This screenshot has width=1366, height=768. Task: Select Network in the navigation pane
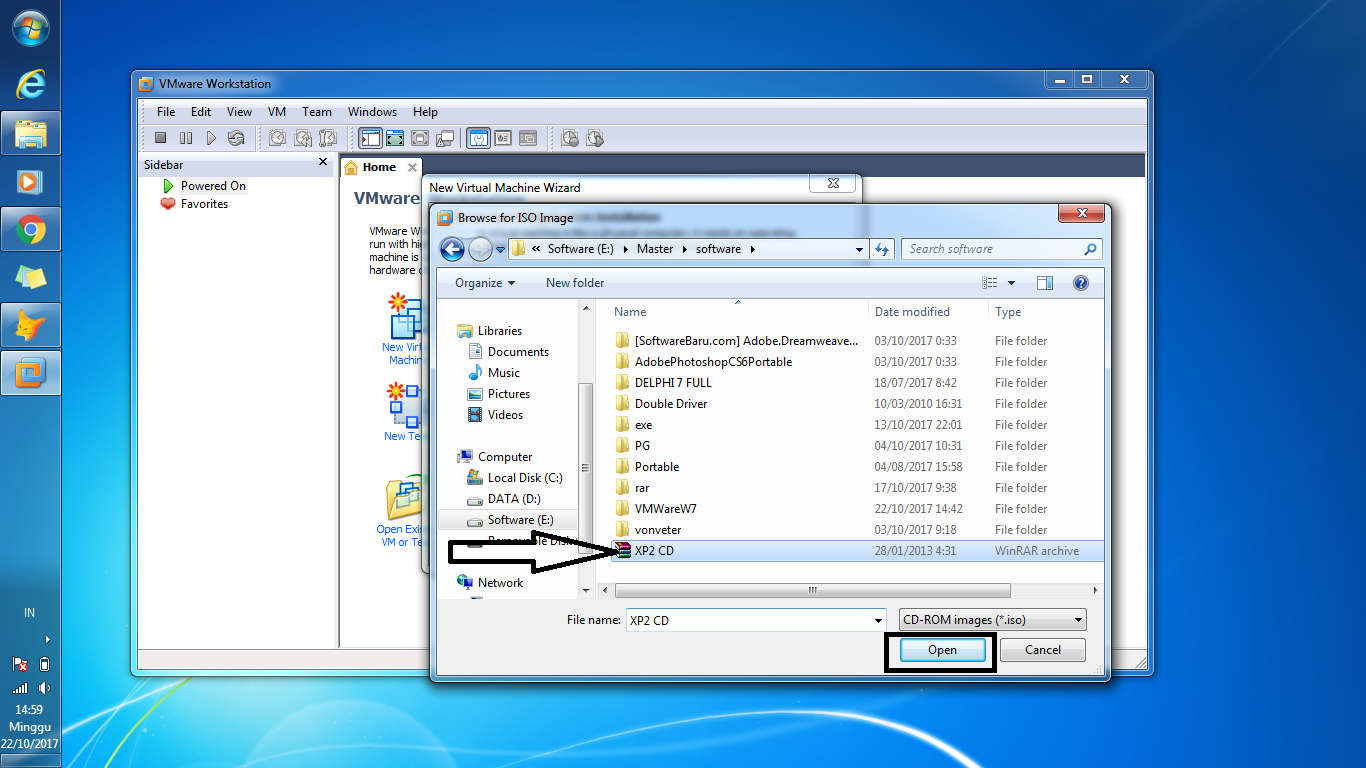tap(500, 583)
